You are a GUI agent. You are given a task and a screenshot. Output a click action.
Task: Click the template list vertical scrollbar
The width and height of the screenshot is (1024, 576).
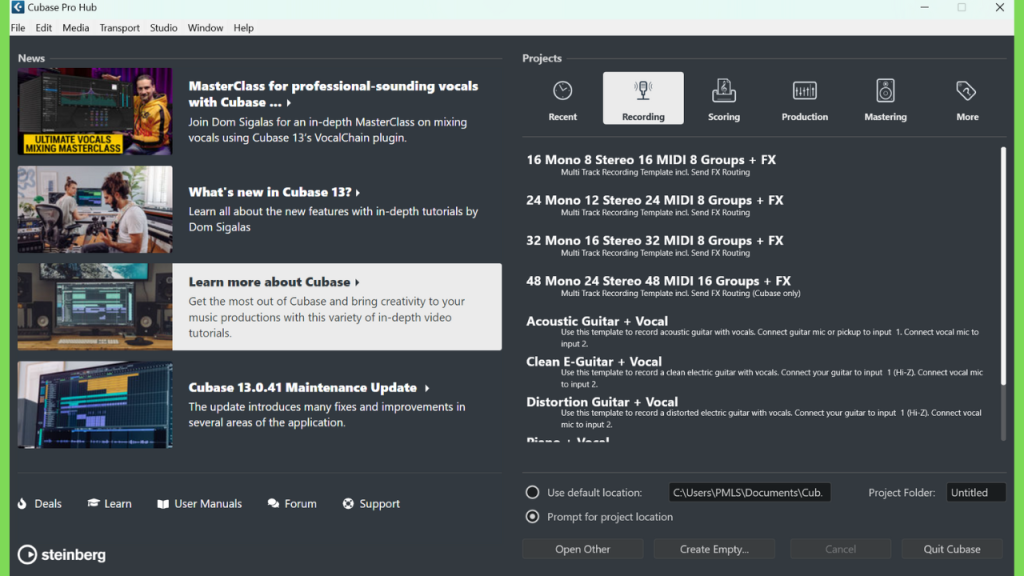coord(1003,264)
